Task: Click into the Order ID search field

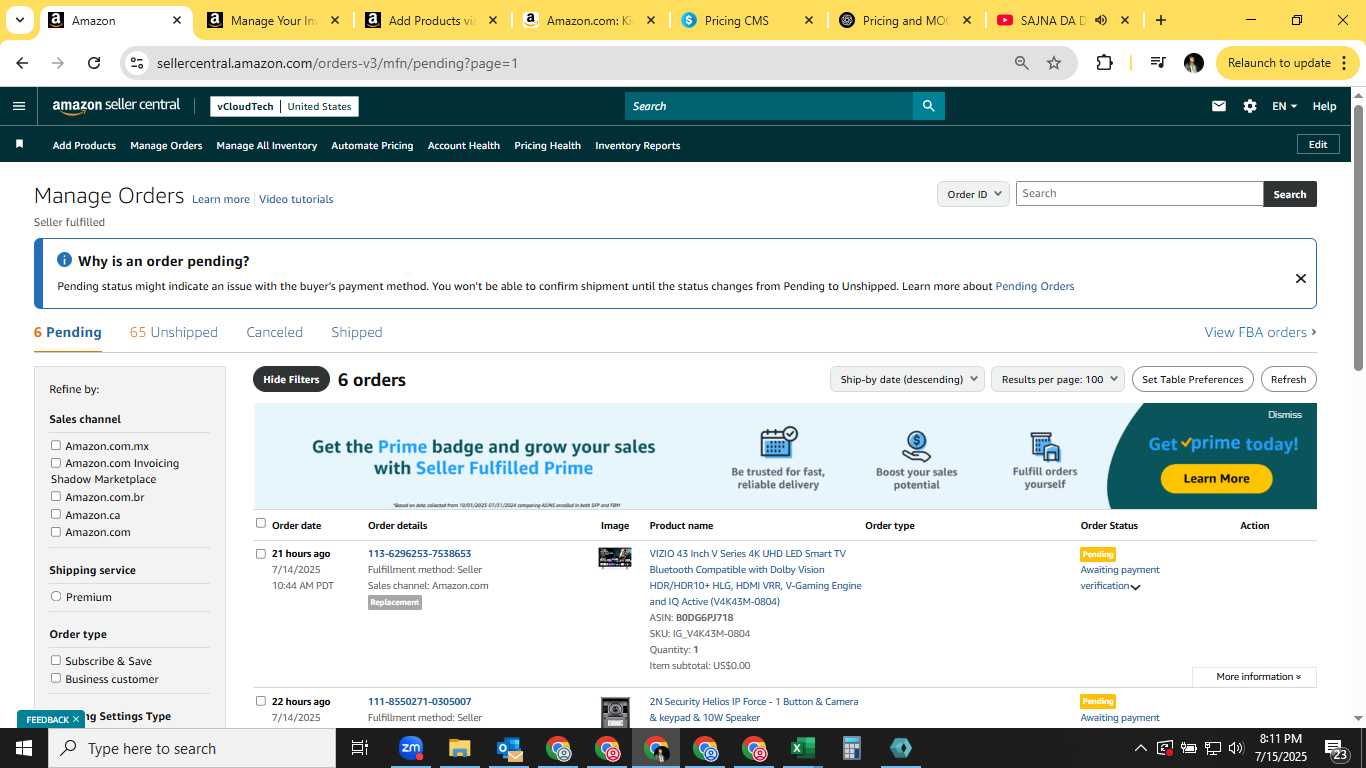Action: click(1140, 194)
